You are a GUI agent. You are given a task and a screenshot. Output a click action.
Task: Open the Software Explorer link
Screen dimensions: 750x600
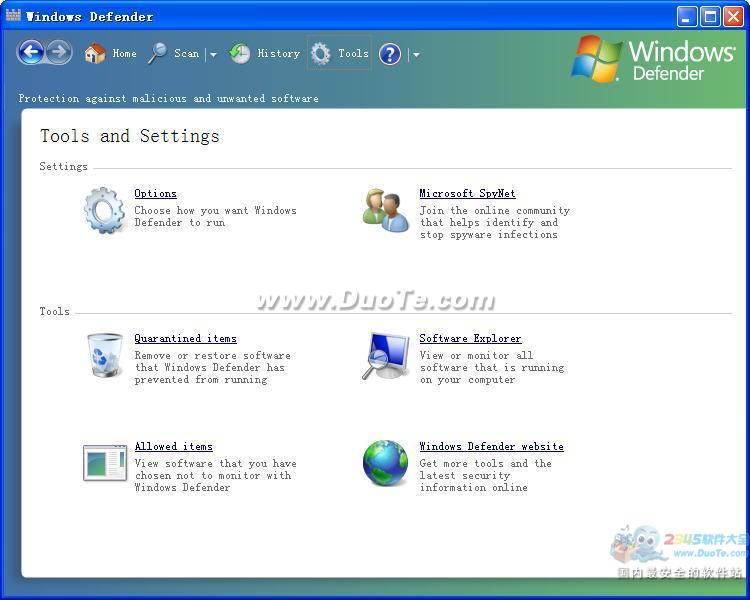tap(470, 339)
